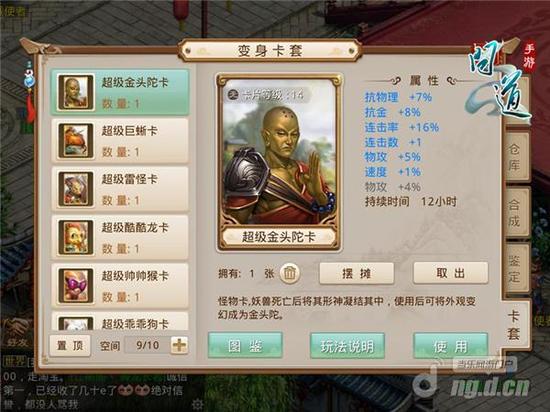Click the plus icon to expand space

click(179, 345)
